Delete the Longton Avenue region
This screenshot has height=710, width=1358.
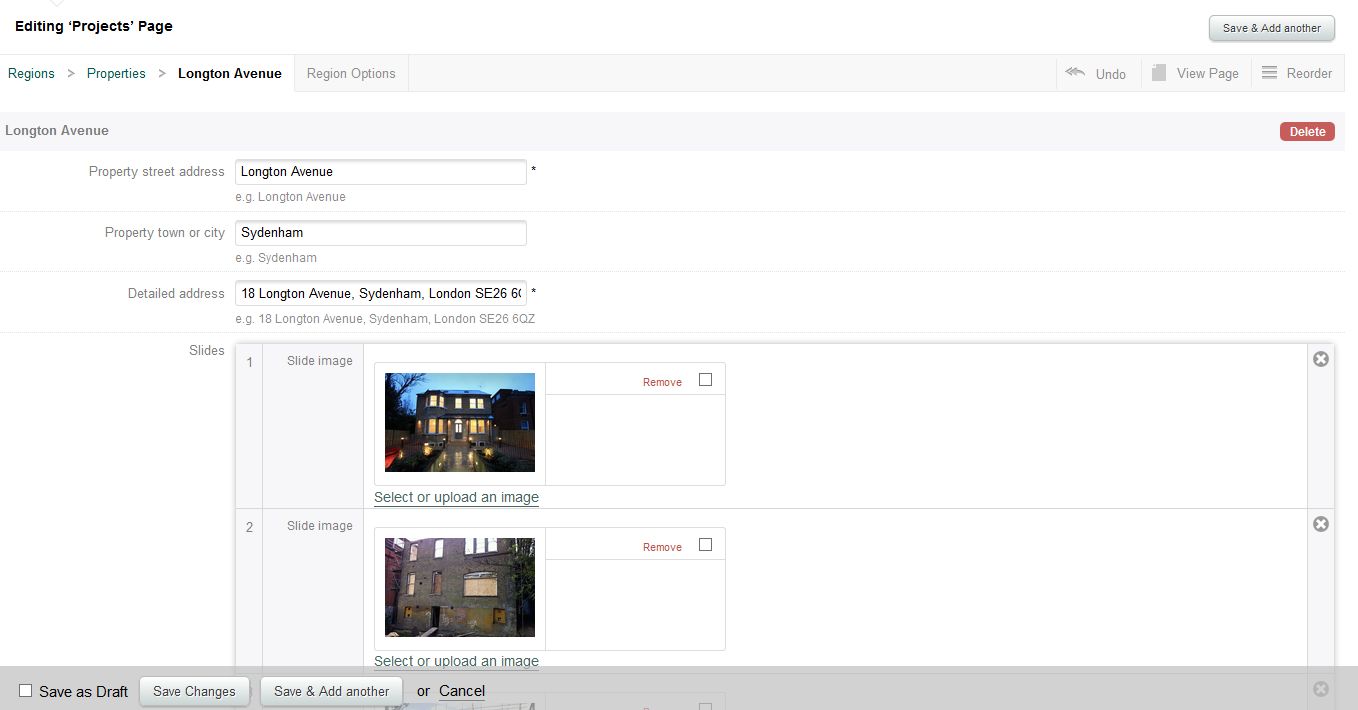[x=1307, y=131]
